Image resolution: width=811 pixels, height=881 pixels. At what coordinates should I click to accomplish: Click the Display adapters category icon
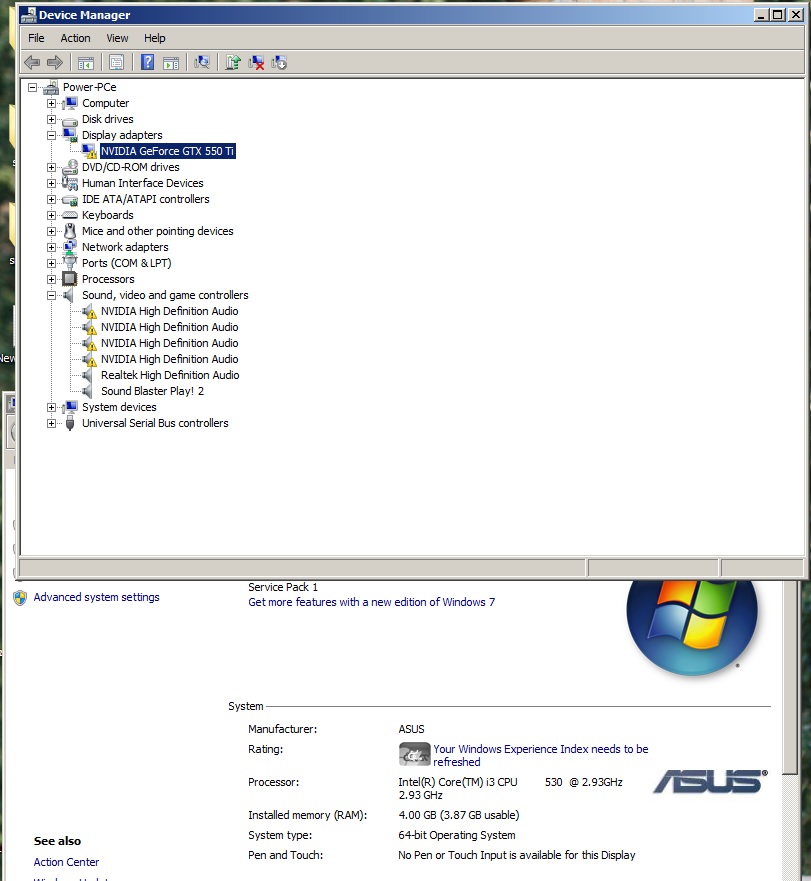70,135
